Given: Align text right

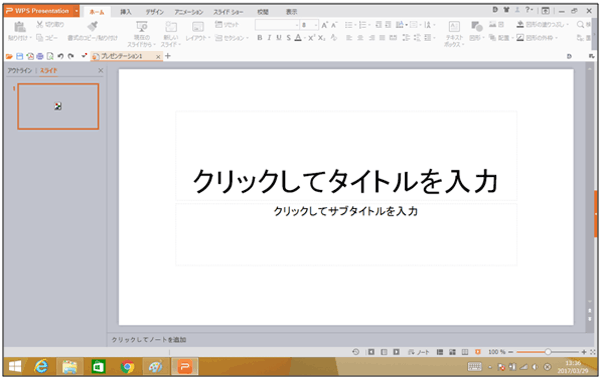Looking at the screenshot, I should [372, 37].
